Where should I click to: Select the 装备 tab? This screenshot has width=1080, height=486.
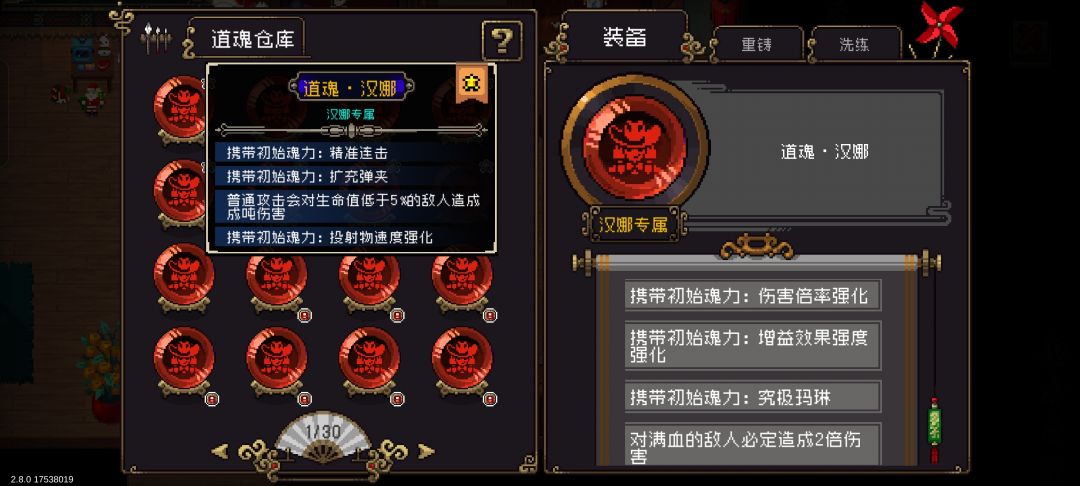(x=625, y=37)
